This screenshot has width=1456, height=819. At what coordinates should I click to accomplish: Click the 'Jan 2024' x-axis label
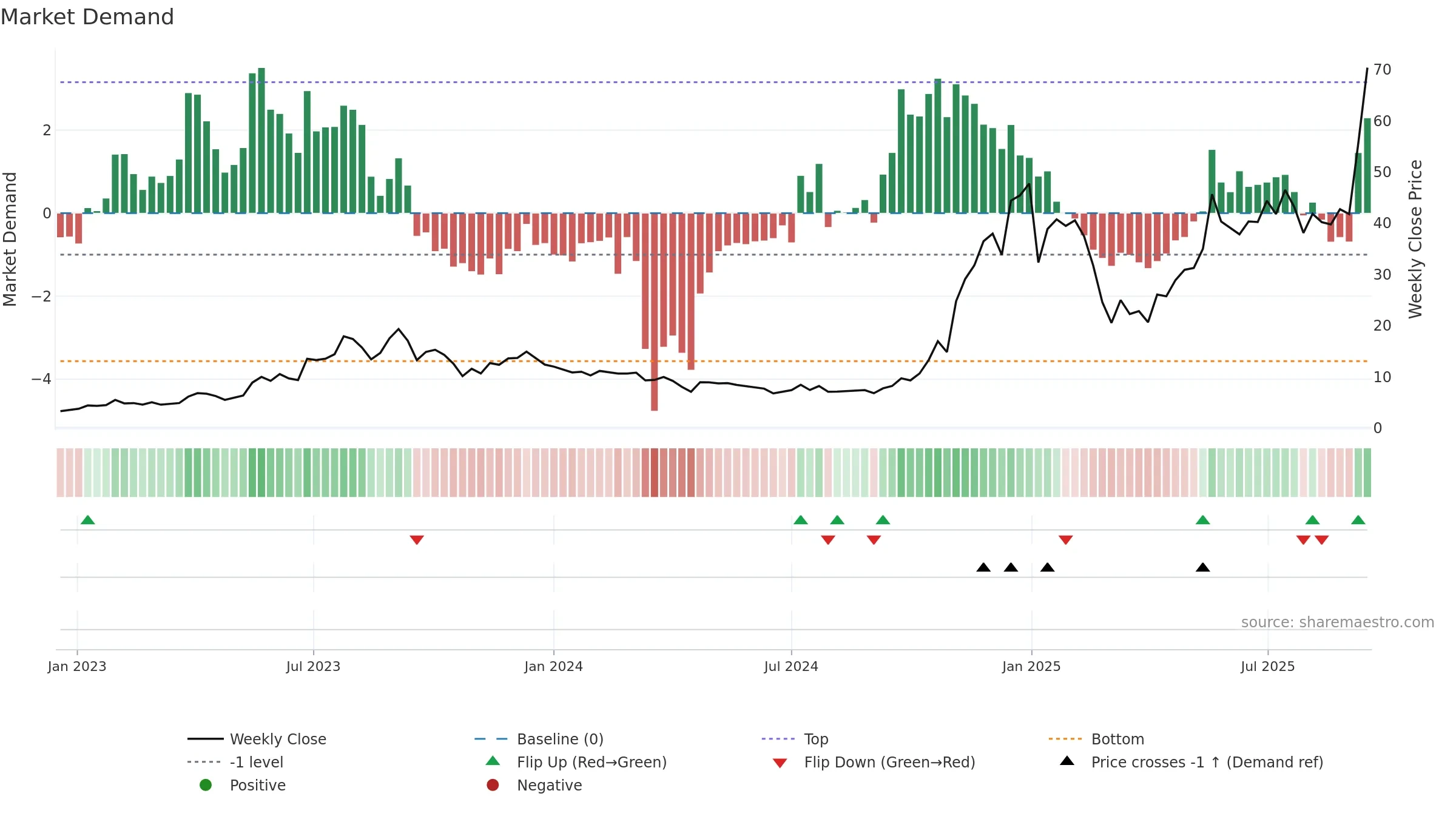point(553,666)
